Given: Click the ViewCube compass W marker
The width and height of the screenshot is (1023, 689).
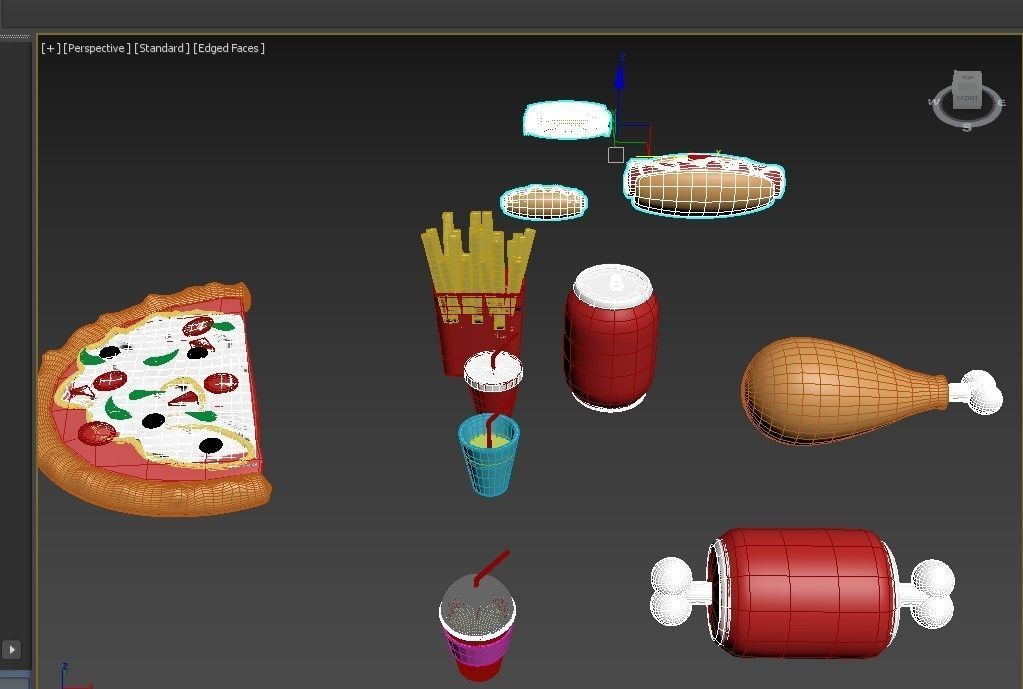Looking at the screenshot, I should (x=932, y=102).
